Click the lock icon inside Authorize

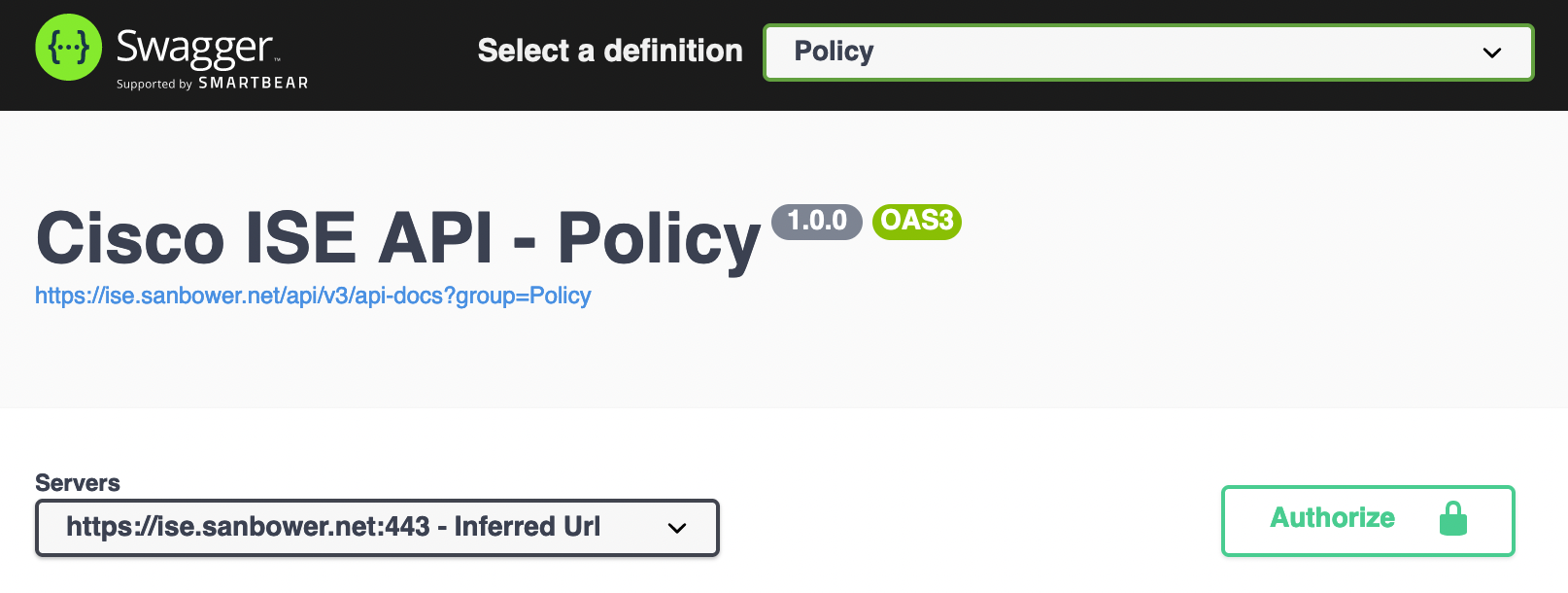[x=1452, y=519]
